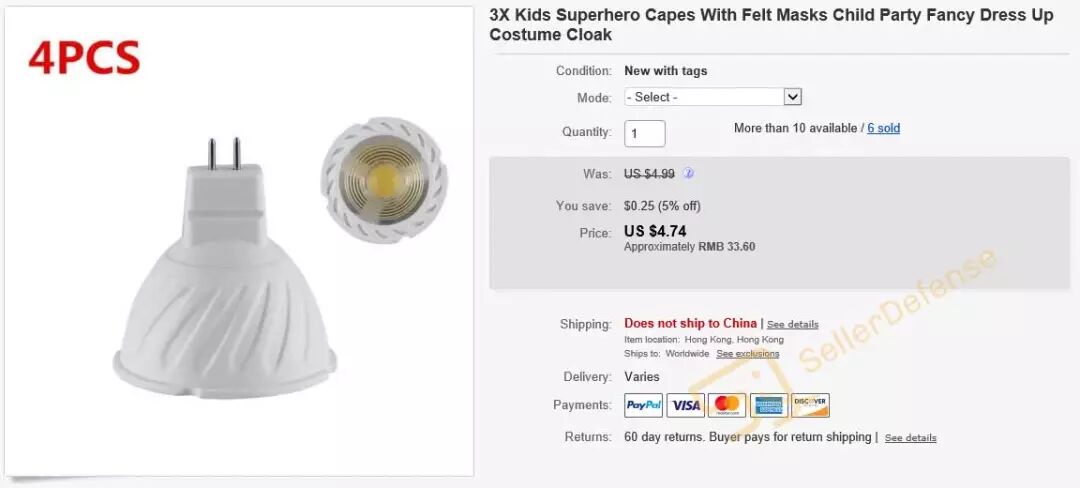Click the "Does not ship to China" notice
The width and height of the screenshot is (1080, 488).
click(690, 323)
